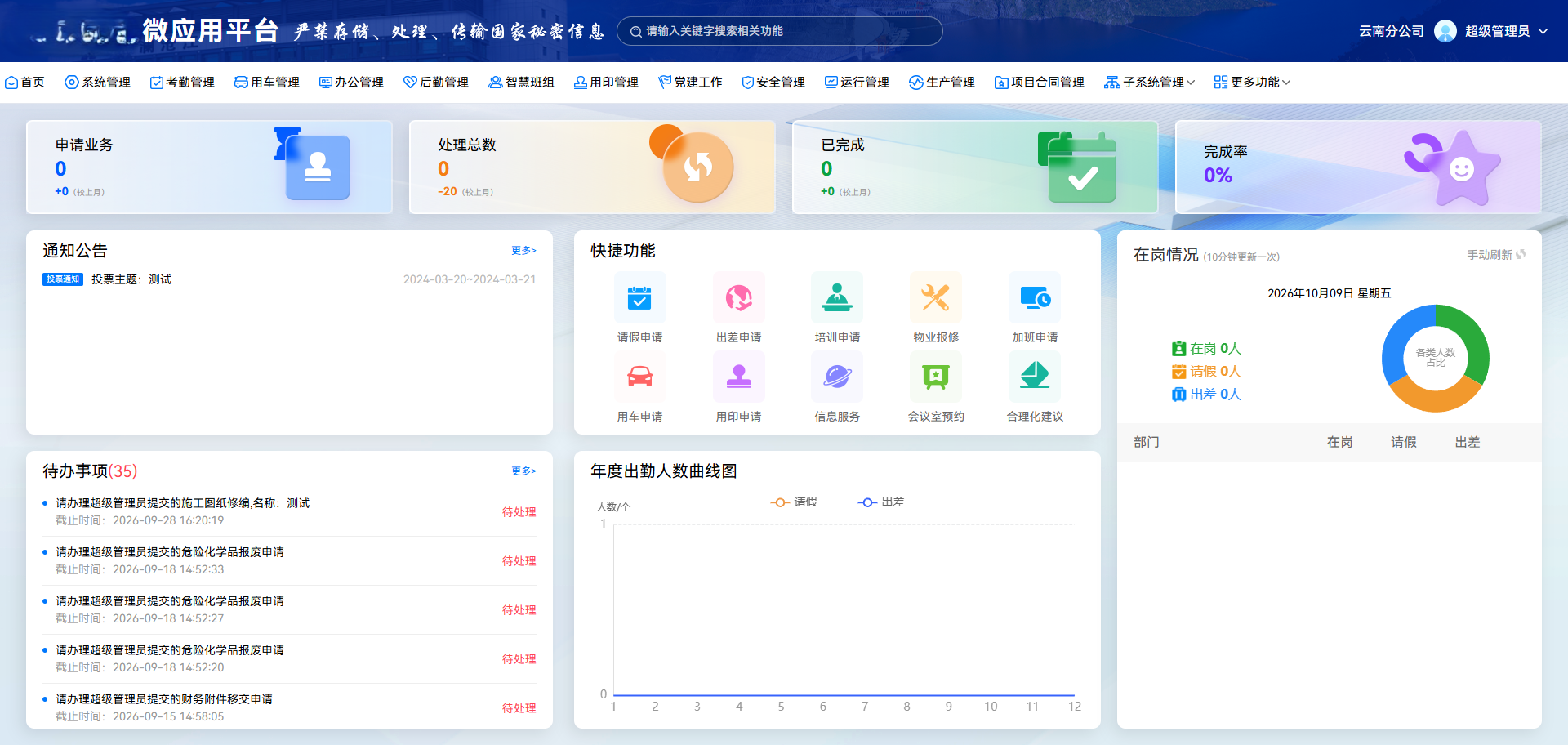Click the 云南分公司 company label
The image size is (1568, 745).
pyautogui.click(x=1391, y=31)
